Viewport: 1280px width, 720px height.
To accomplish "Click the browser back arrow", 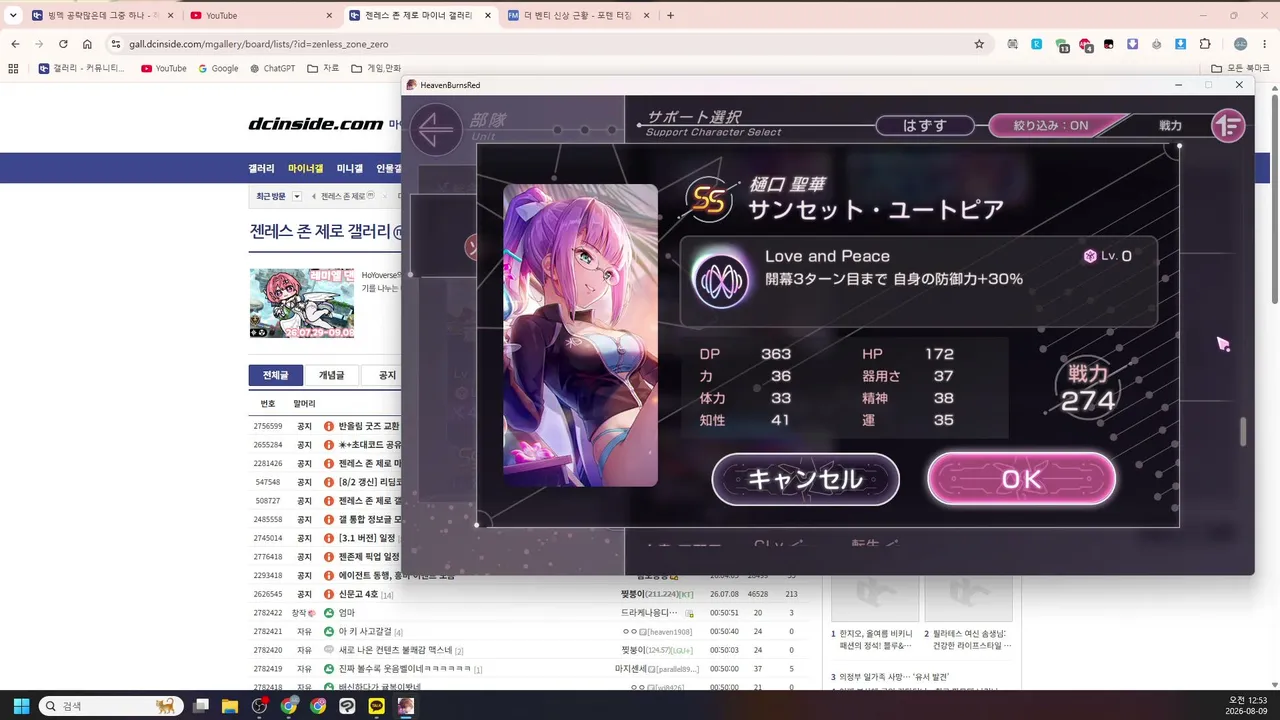I will (15, 44).
